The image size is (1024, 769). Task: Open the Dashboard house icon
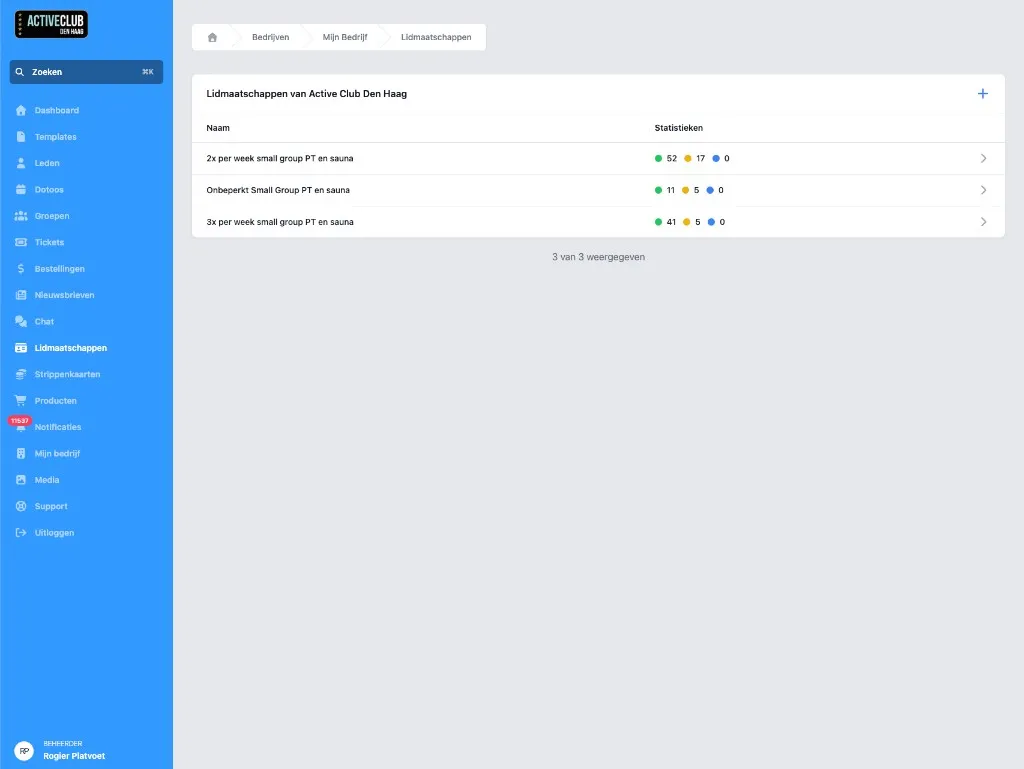tap(21, 110)
